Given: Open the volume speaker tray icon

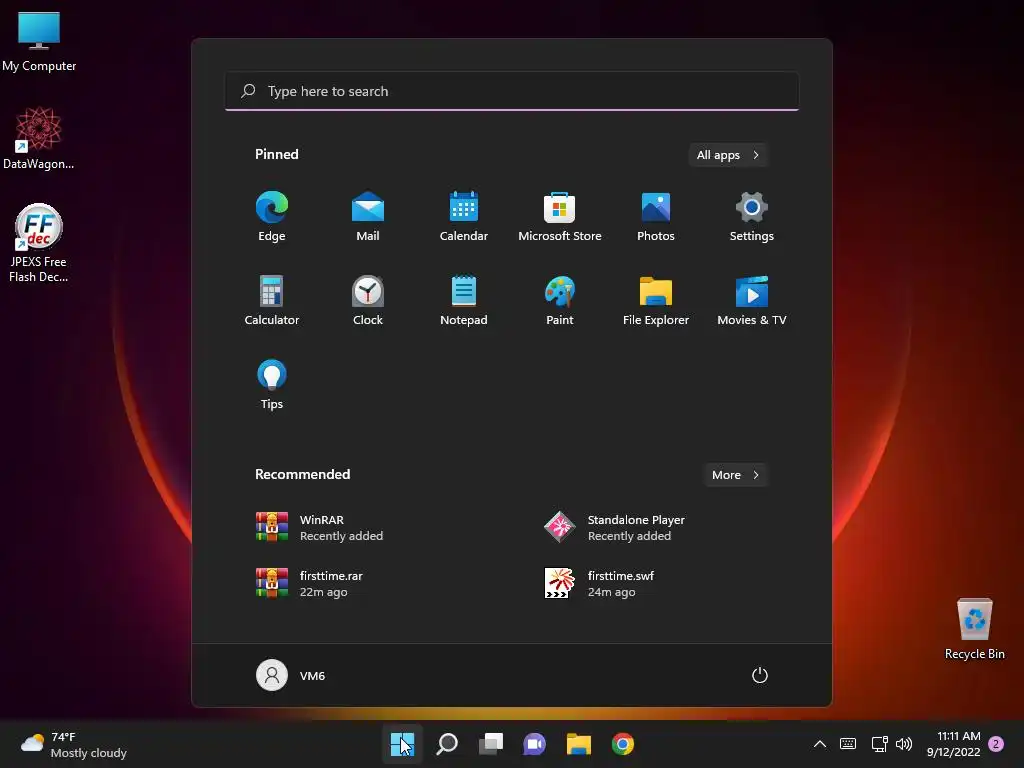Looking at the screenshot, I should [x=904, y=744].
